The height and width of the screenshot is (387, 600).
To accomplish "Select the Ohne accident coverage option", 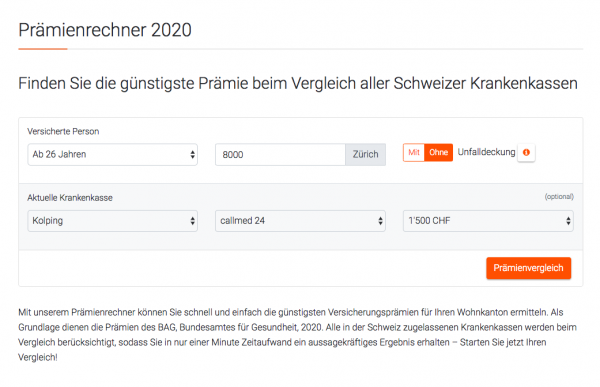I will point(439,152).
